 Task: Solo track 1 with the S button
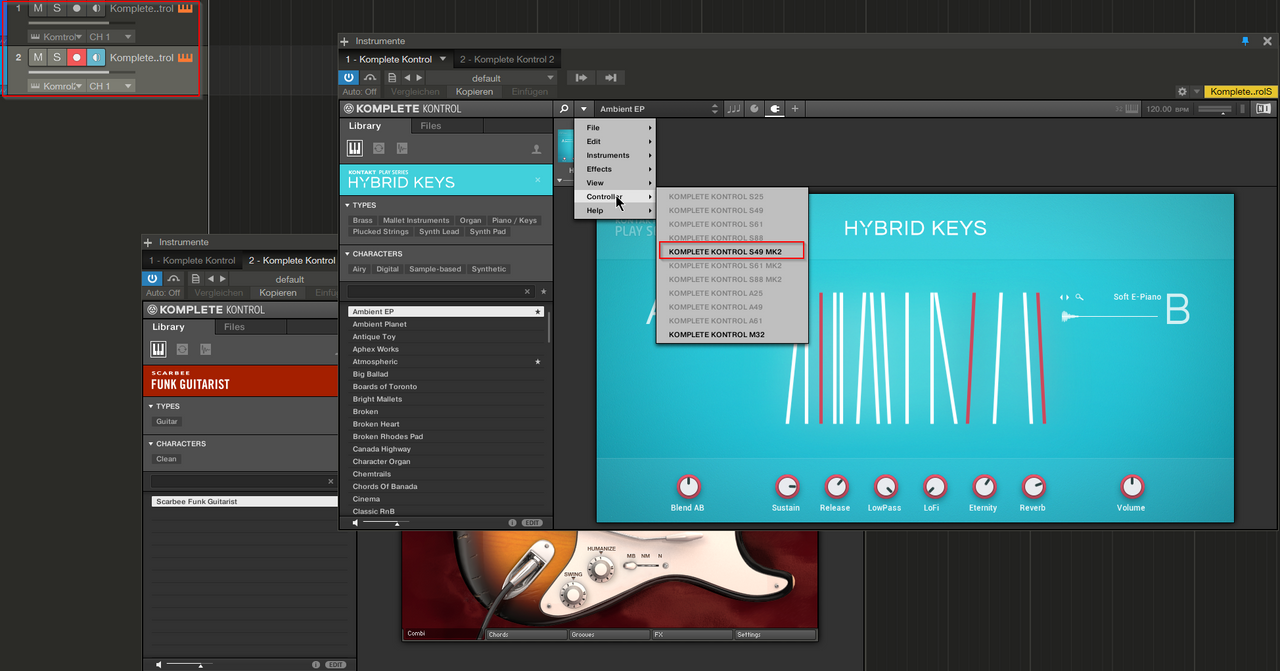click(57, 8)
